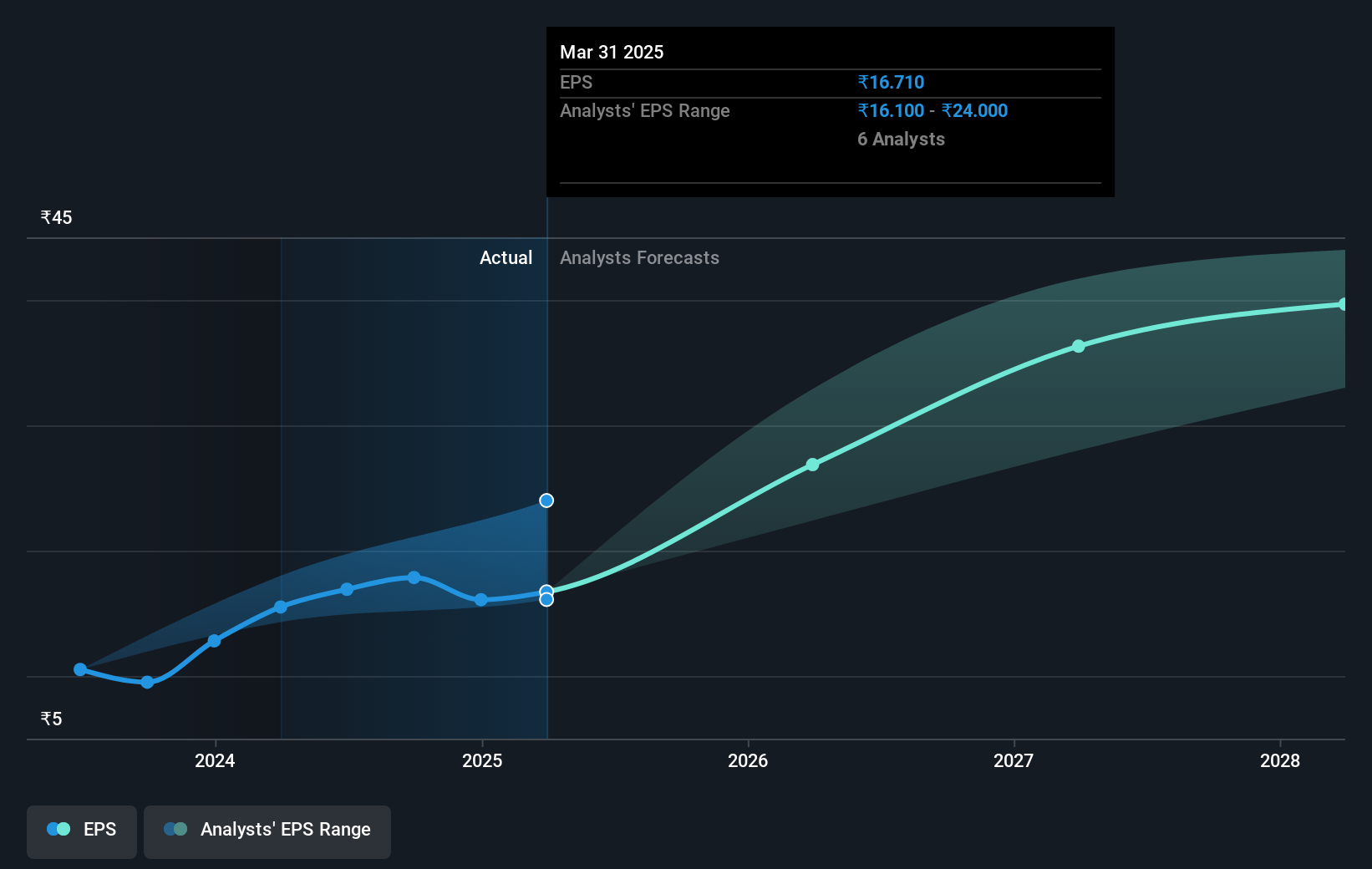Click the Analysts Forecasts label
The width and height of the screenshot is (1372, 869).
[x=639, y=258]
